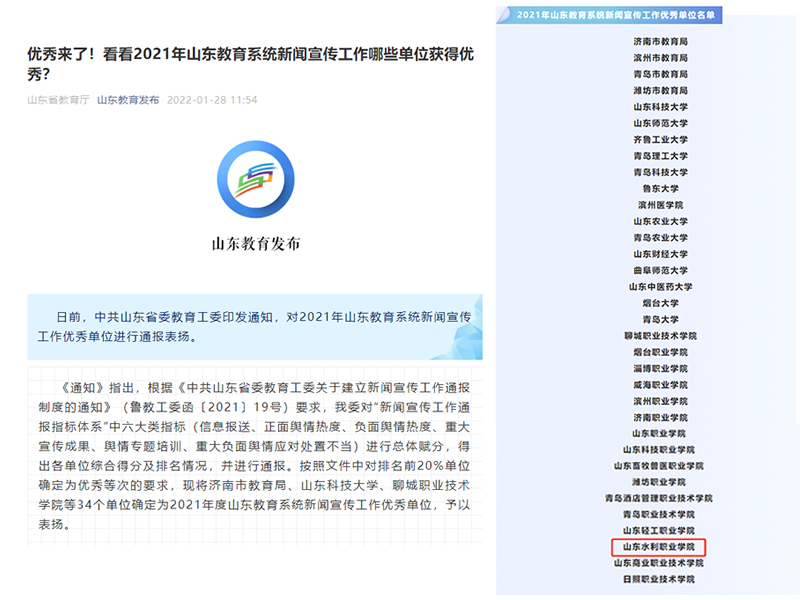The height and width of the screenshot is (600, 800).
Task: Click the 山东教育发布 circular logo icon
Action: click(255, 179)
